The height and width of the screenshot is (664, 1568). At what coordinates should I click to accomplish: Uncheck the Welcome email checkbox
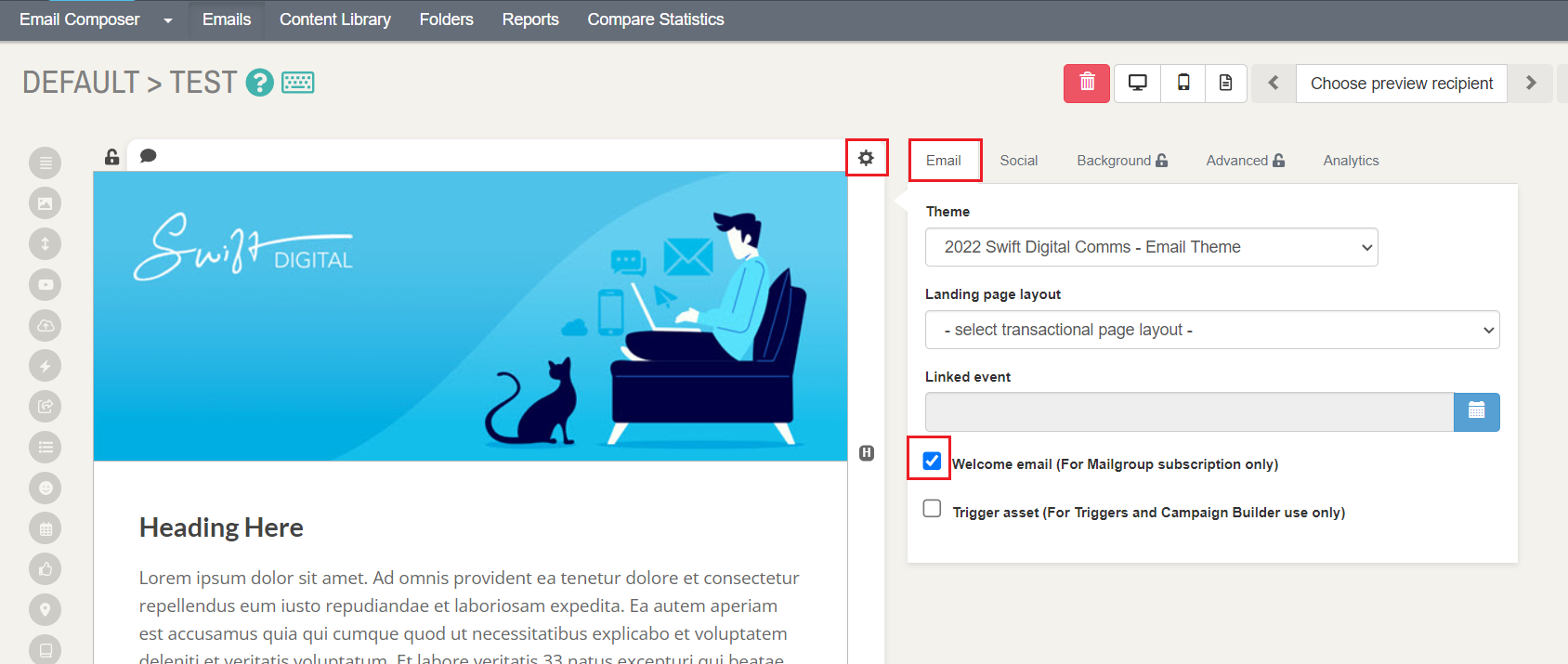point(932,461)
